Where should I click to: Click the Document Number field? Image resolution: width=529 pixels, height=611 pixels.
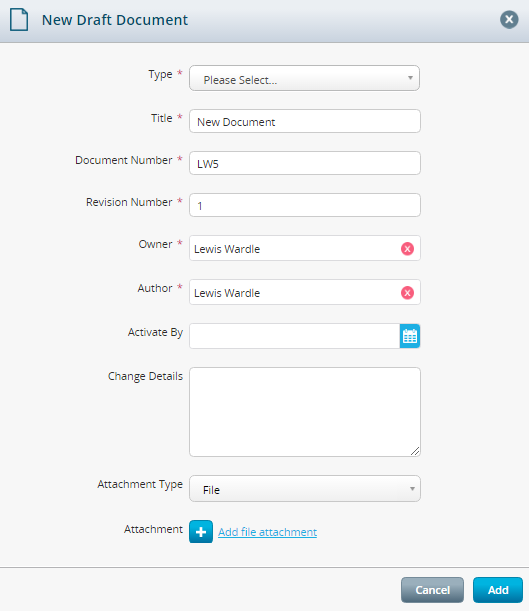point(305,163)
